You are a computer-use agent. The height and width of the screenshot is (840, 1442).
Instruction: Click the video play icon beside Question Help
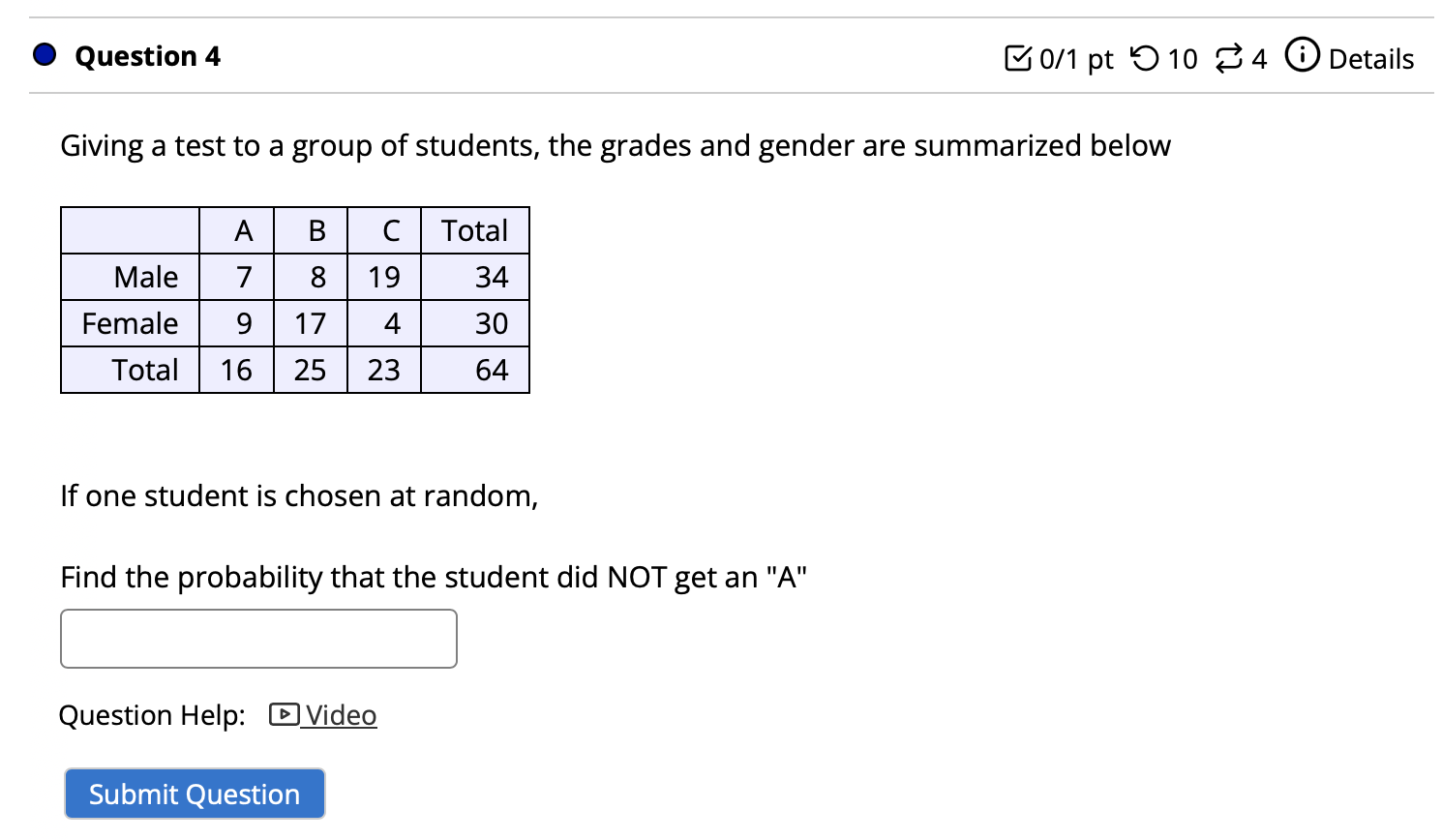282,715
